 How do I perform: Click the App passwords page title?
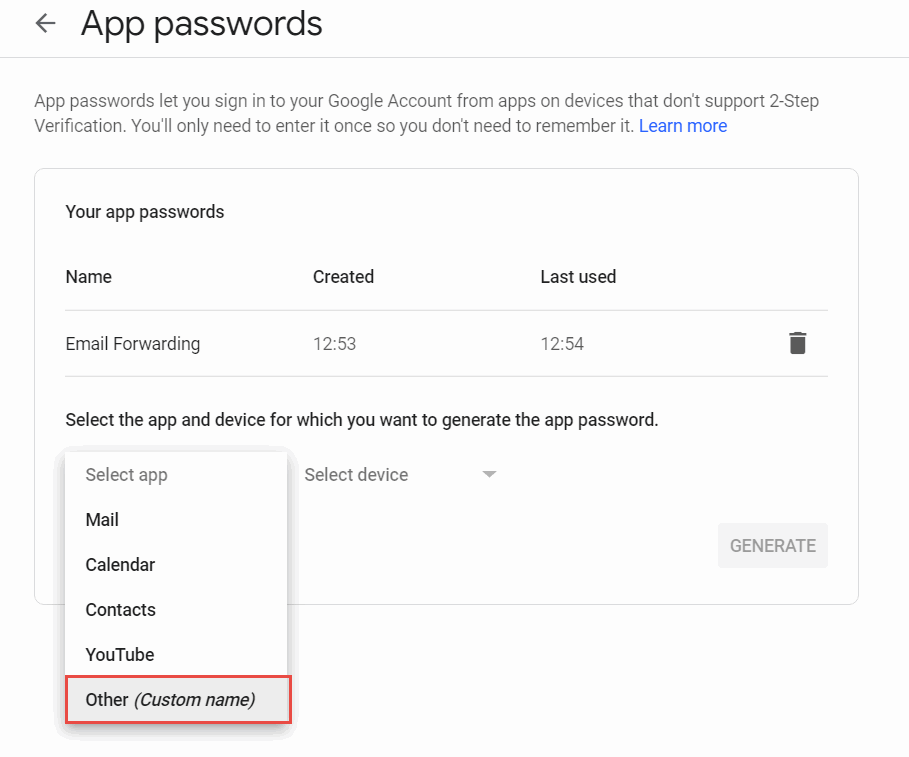pyautogui.click(x=202, y=24)
